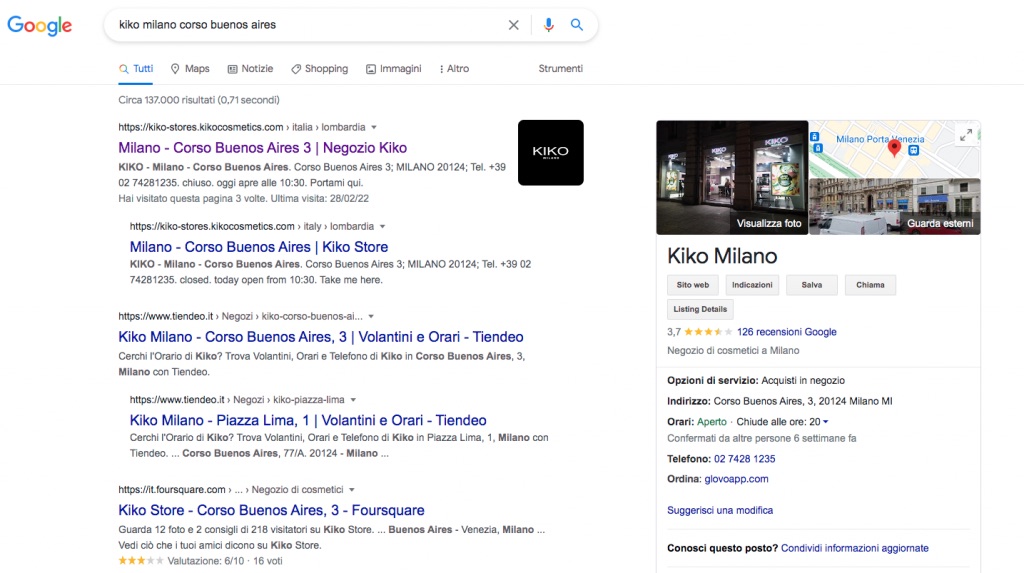Expand dropdown arrow beside tiendeo kiko-piazza-lima URL
The width and height of the screenshot is (1024, 573).
coord(353,400)
